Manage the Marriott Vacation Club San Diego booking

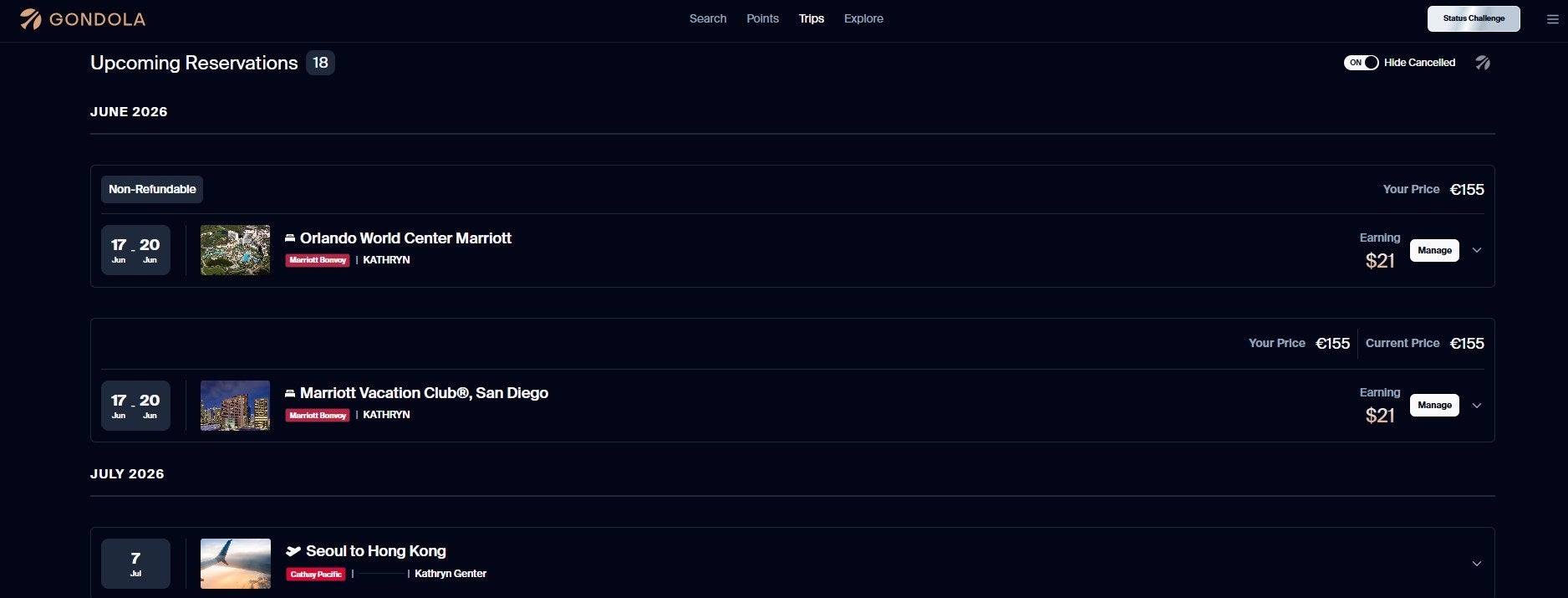[x=1434, y=405]
